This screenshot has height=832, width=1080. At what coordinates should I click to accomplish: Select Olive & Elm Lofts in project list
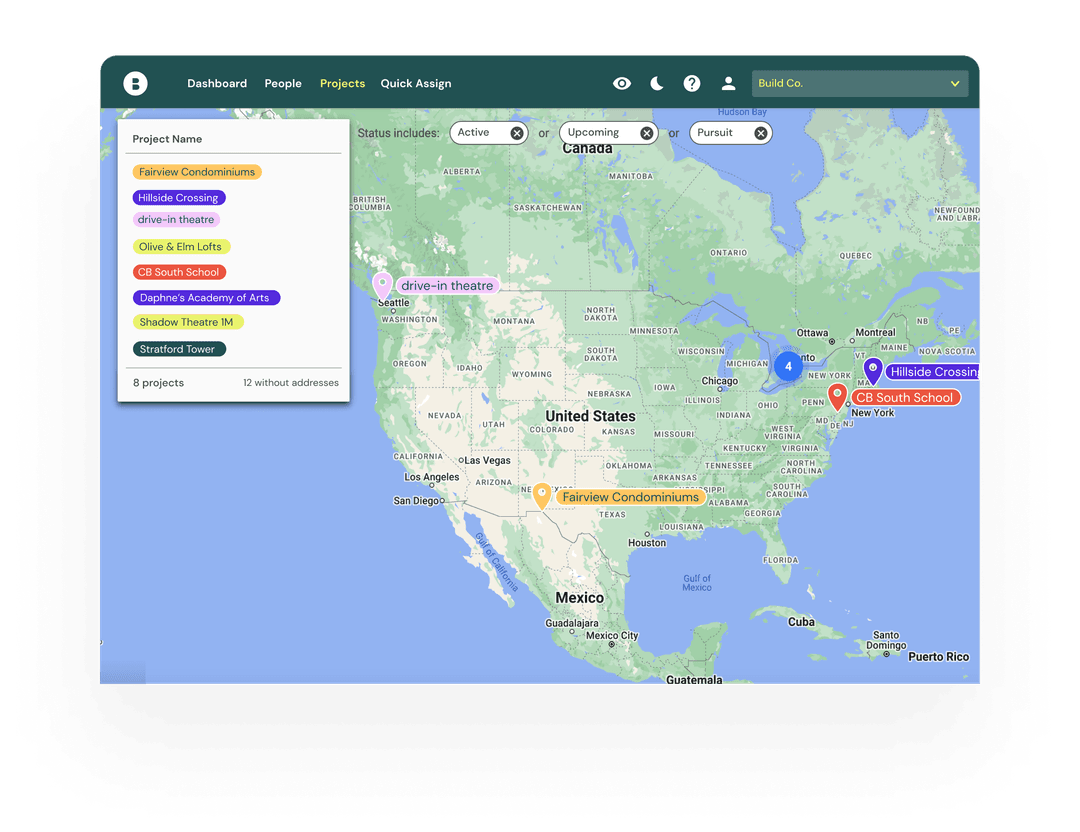point(181,247)
